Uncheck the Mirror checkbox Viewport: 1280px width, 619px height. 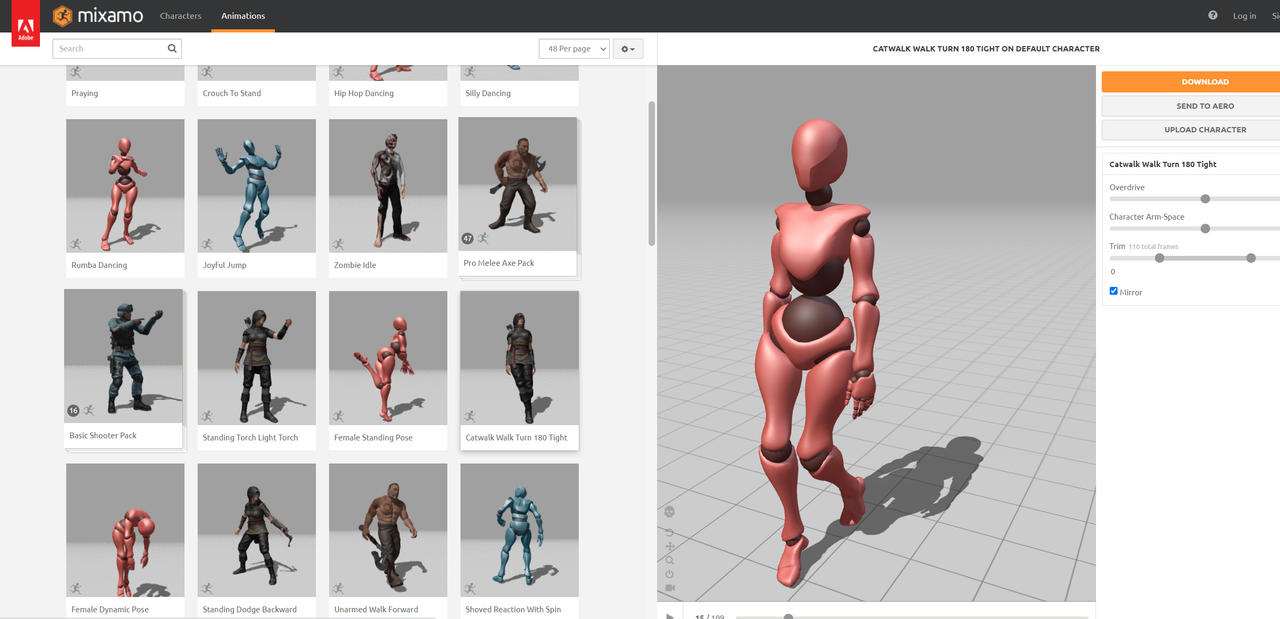(x=1114, y=291)
